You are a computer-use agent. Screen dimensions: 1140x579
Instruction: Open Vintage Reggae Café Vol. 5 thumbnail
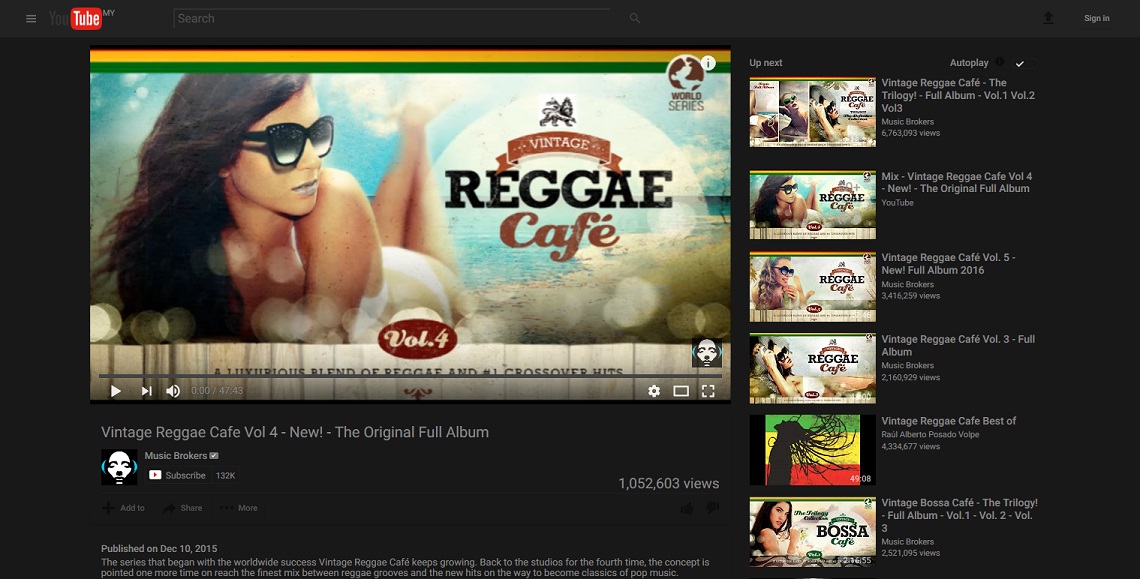pos(812,287)
